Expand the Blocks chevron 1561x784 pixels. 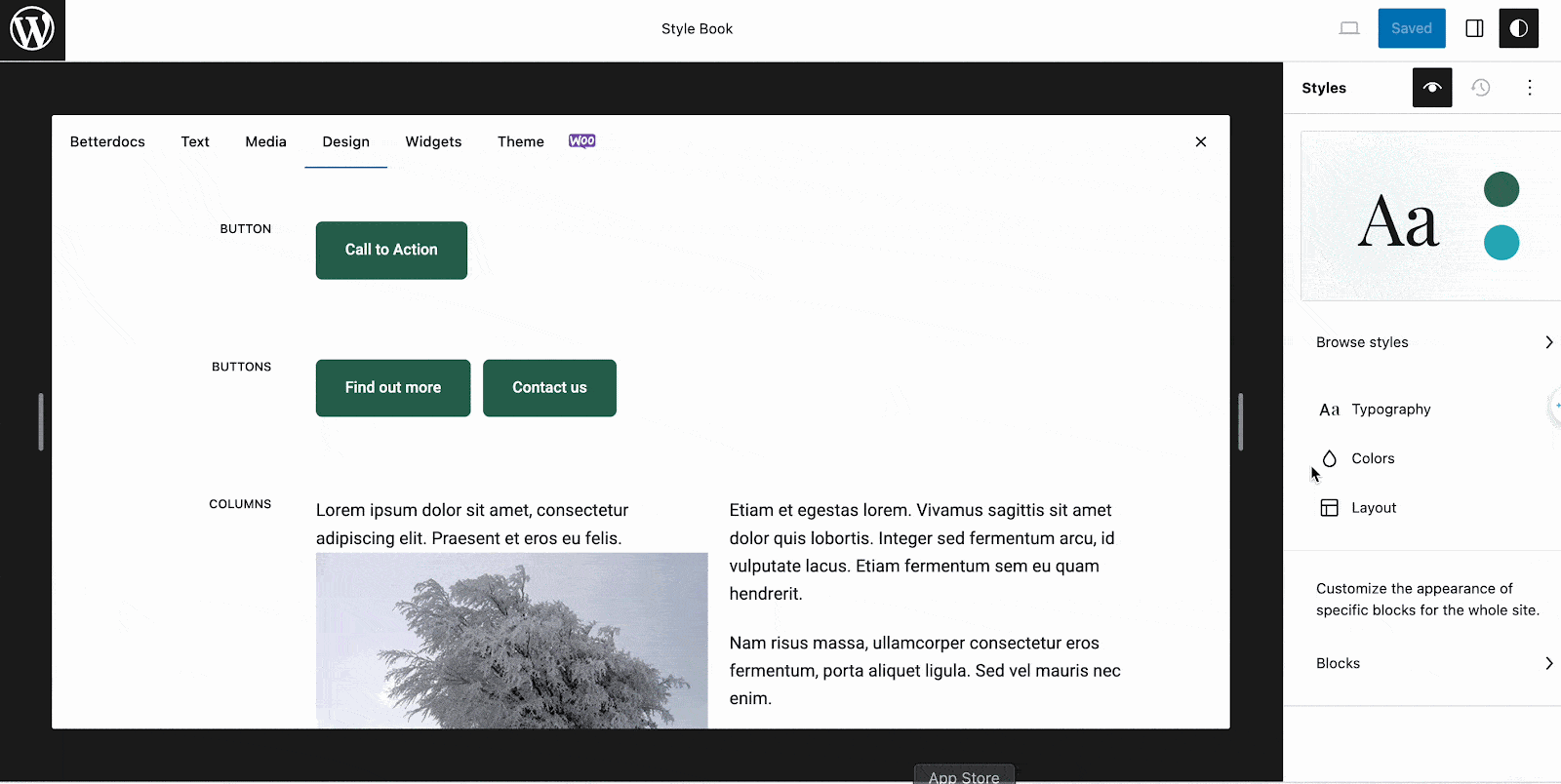[1548, 663]
